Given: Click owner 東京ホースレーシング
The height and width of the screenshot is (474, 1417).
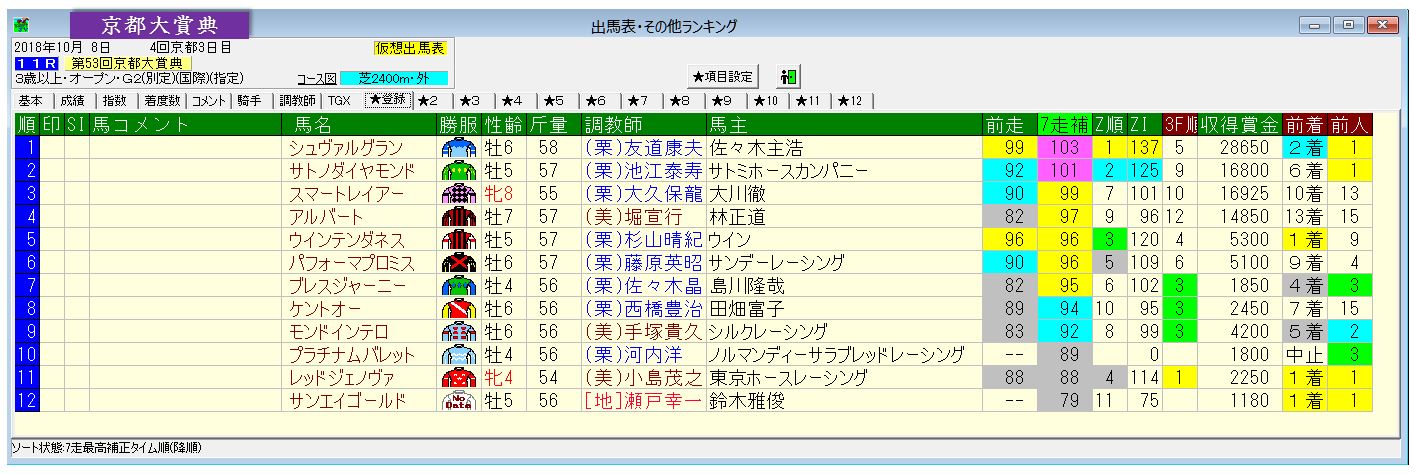Looking at the screenshot, I should 789,378.
